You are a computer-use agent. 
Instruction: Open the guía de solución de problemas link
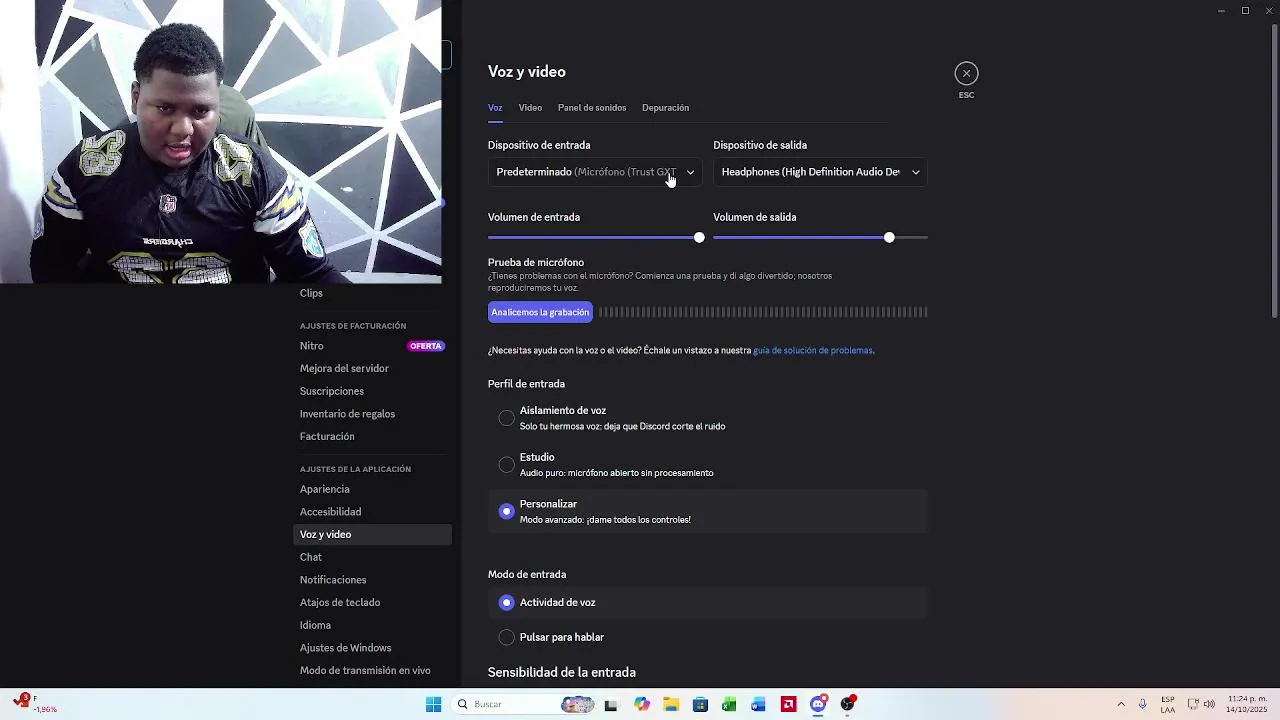coord(813,351)
